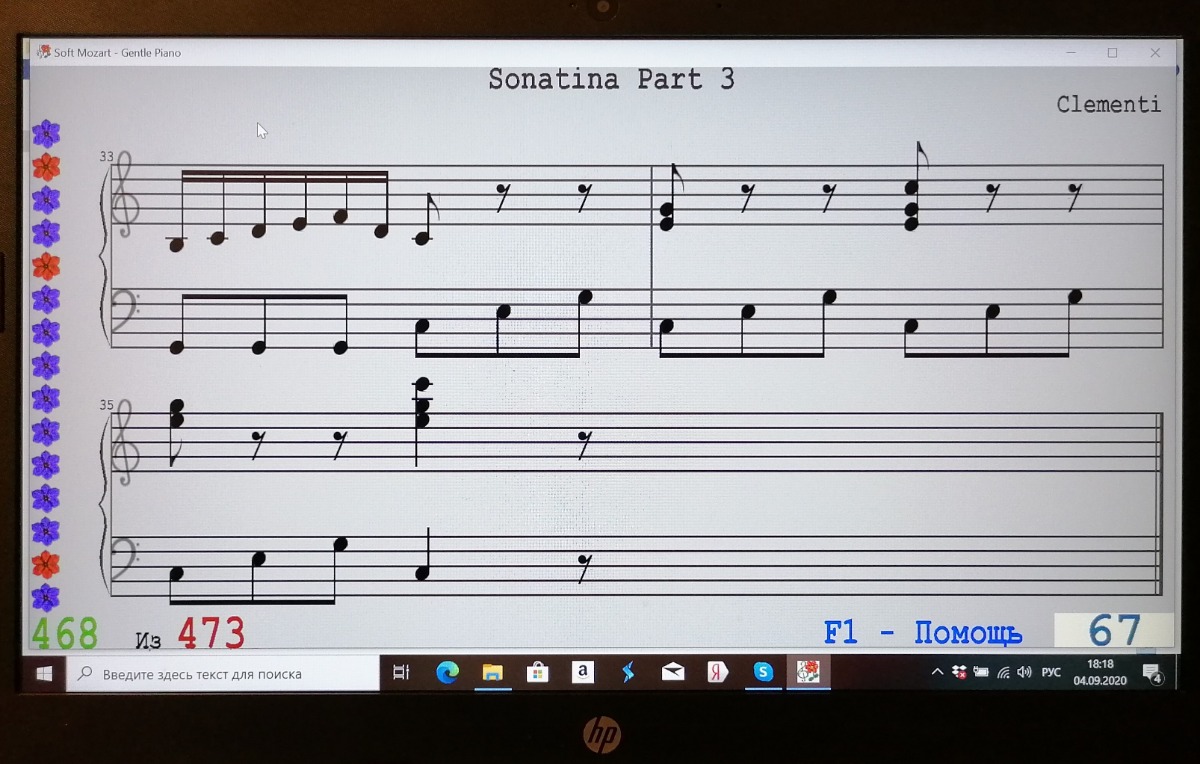Screen dimensions: 1200x764
Task: Open the Mail app from the taskbar
Action: coord(673,673)
